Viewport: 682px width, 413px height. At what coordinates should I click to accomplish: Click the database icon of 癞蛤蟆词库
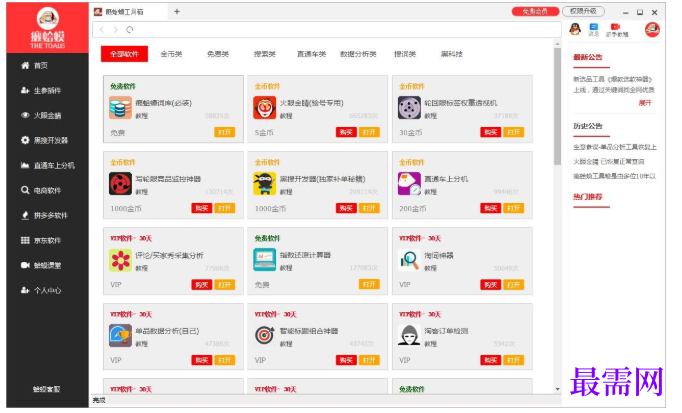tap(120, 108)
